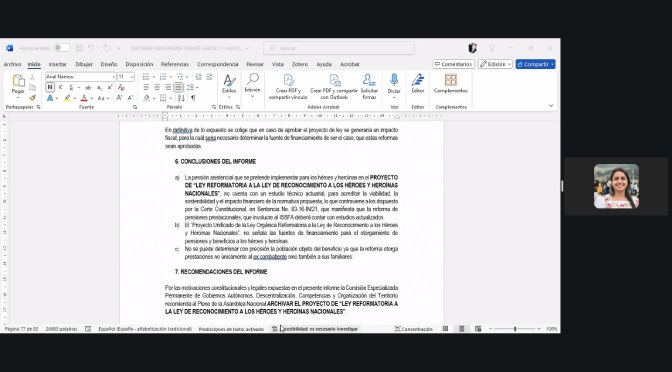
Task: Toggle strikethrough formatting
Action: click(88, 87)
